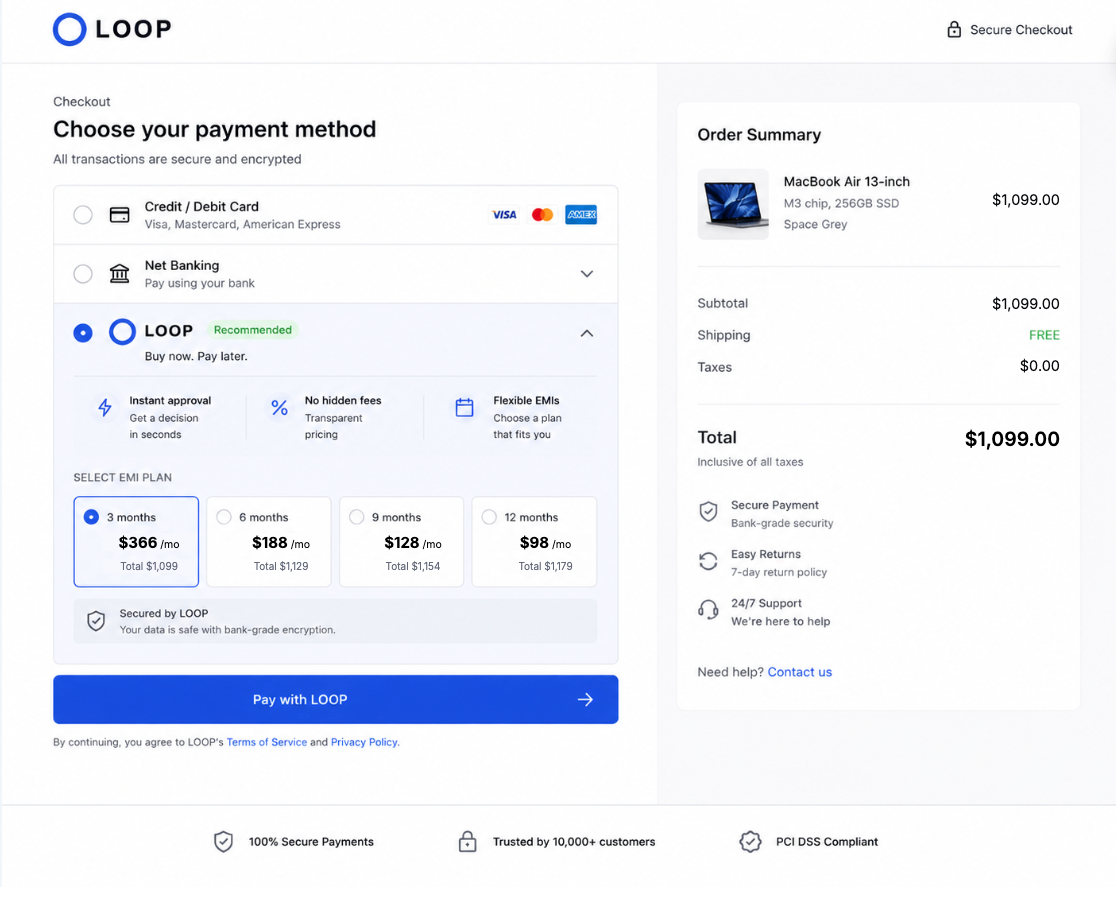
Task: Click the Secured by LOOP shield icon
Action: (96, 621)
